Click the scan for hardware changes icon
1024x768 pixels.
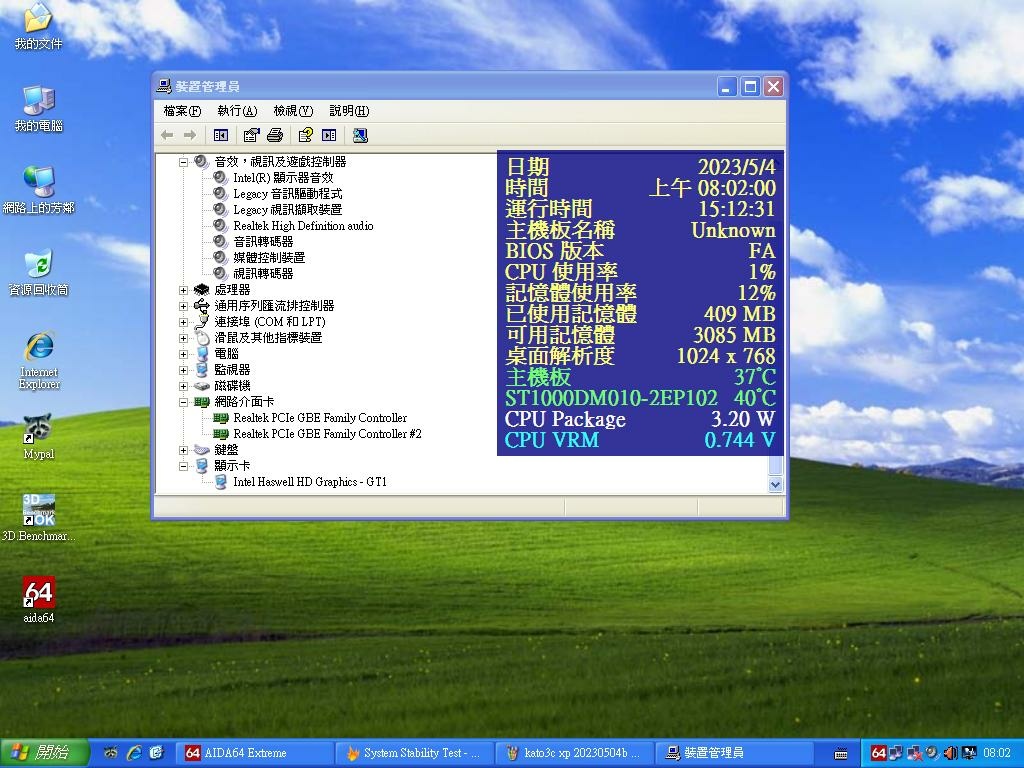(360, 135)
